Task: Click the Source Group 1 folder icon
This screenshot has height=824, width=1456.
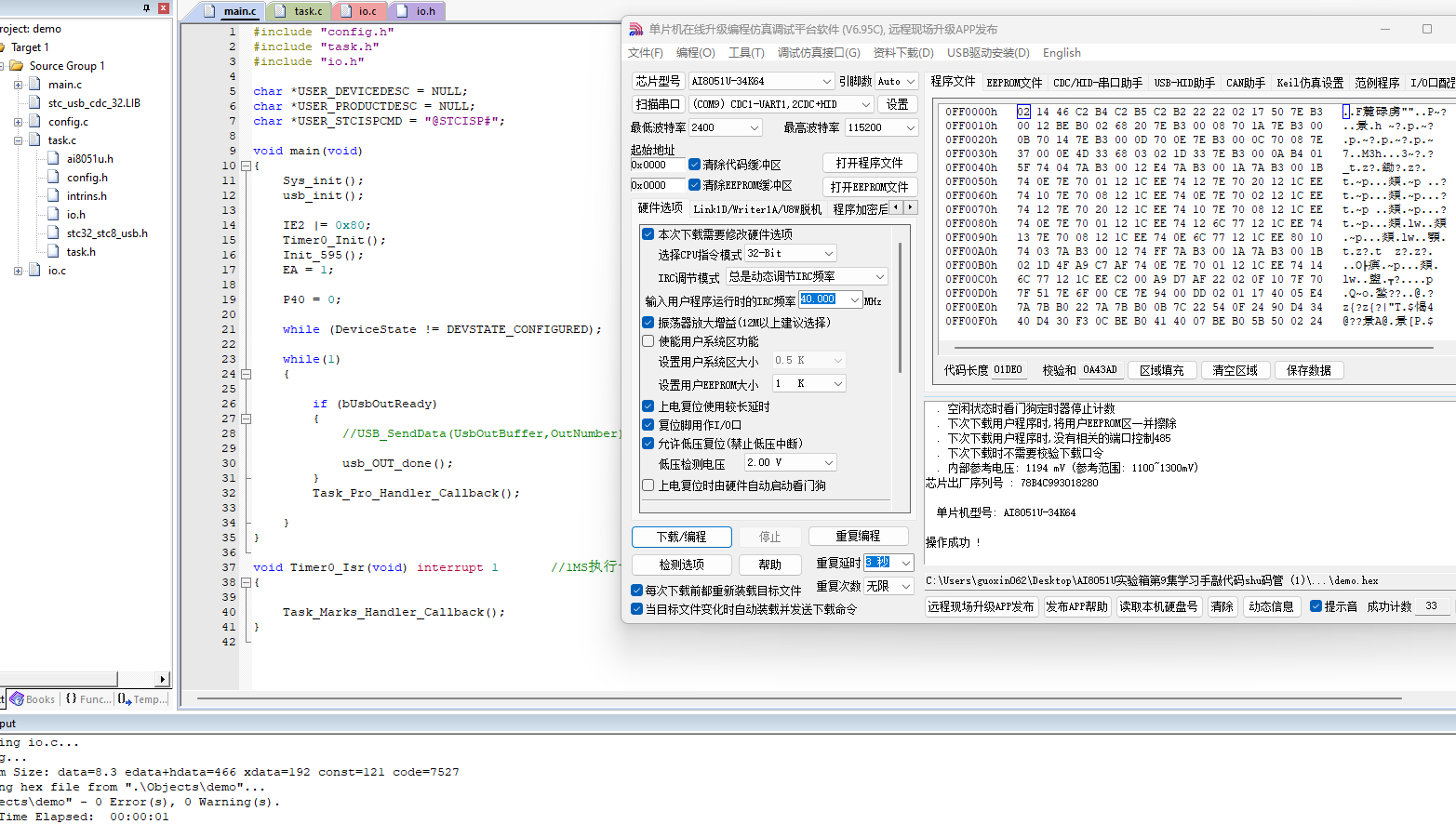Action: tap(17, 65)
